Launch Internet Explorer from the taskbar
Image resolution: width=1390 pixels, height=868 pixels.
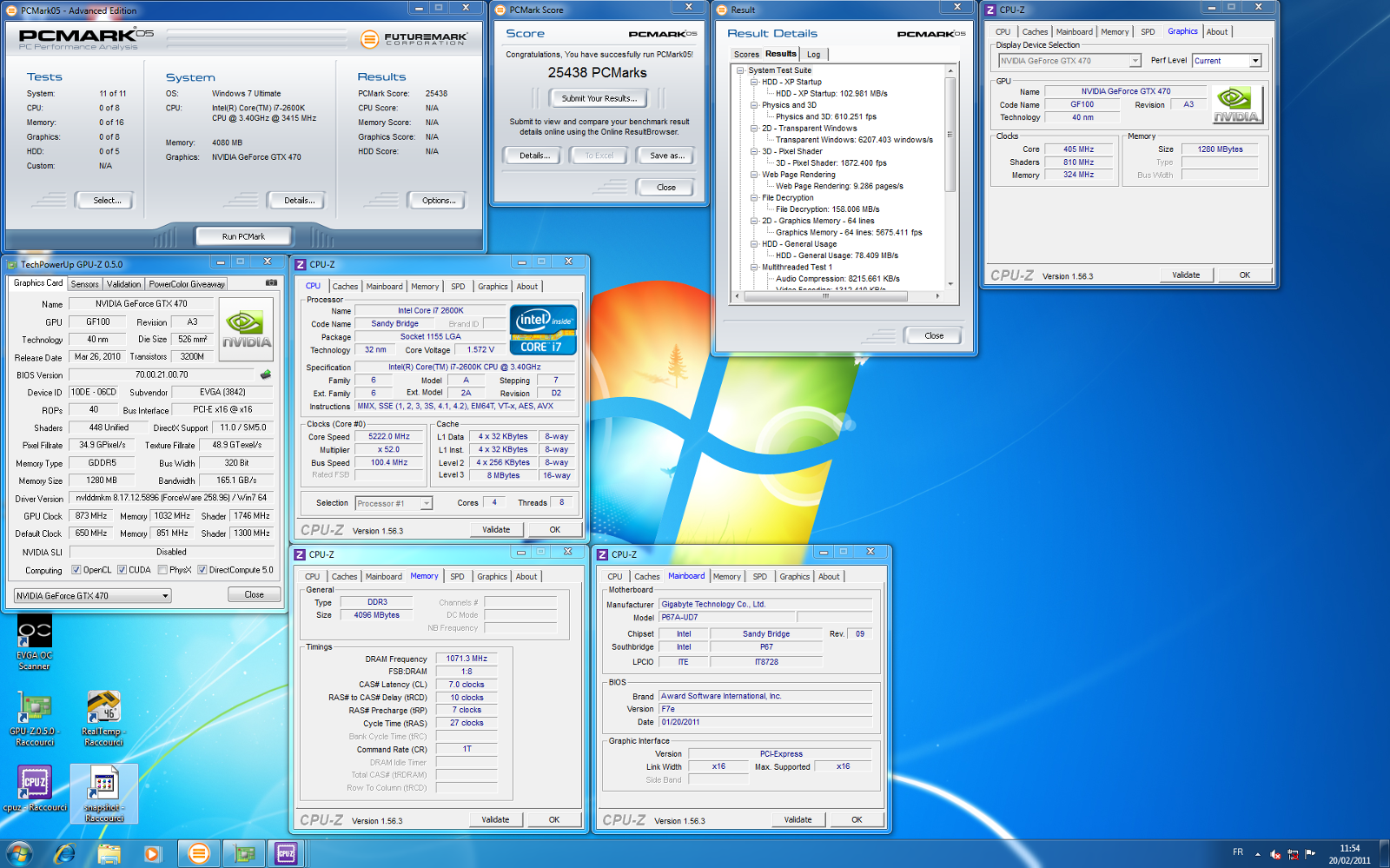click(65, 853)
